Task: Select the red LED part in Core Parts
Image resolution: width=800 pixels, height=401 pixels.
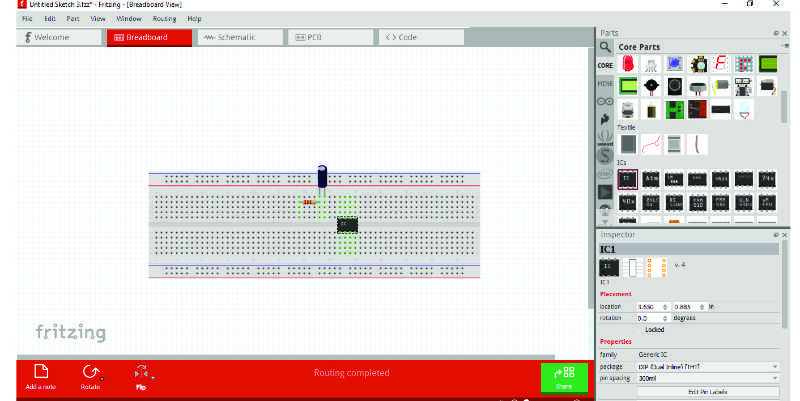Action: (x=628, y=64)
